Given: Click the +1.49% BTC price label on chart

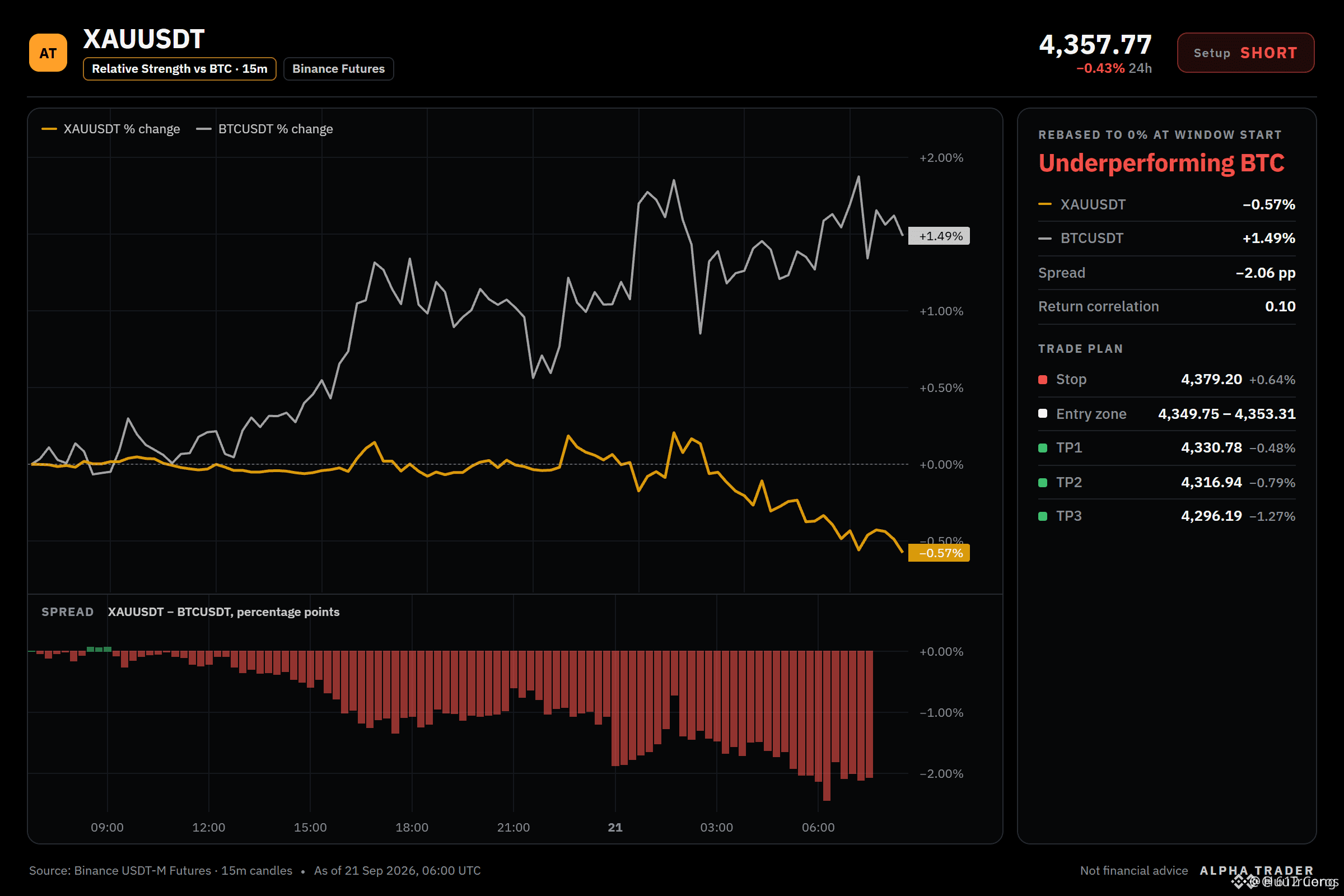Looking at the screenshot, I should 939,236.
